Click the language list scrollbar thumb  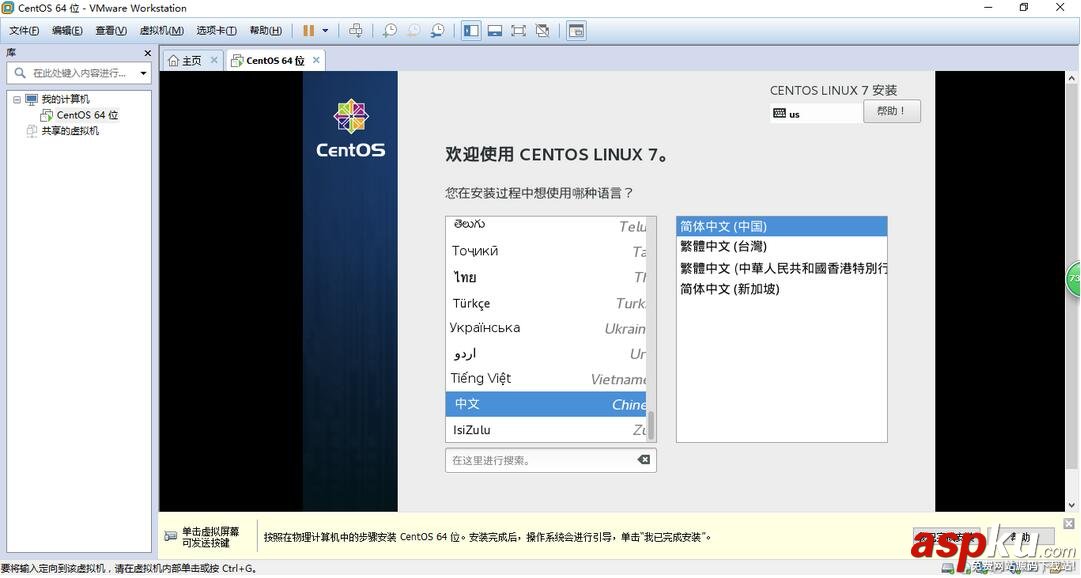(x=651, y=425)
